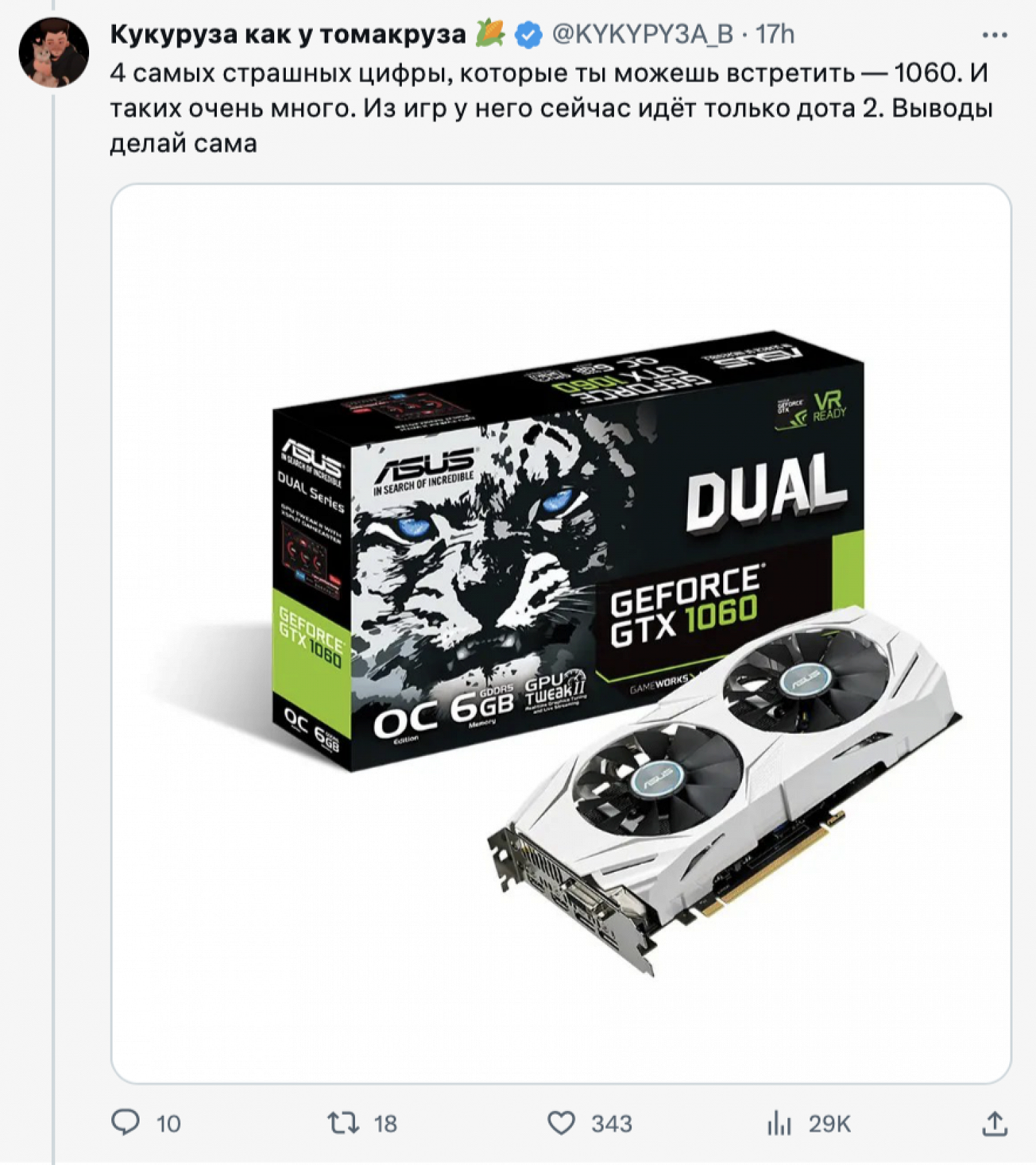Click the blue verified checkmark badge
Screen dimensions: 1036x1165
[528, 35]
